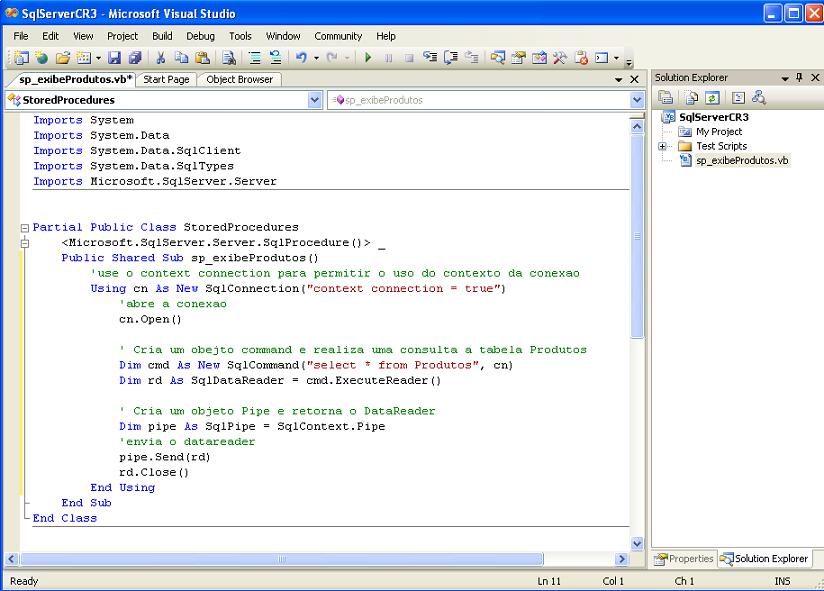The width and height of the screenshot is (824, 591).
Task: Open the Build menu
Action: click(162, 36)
